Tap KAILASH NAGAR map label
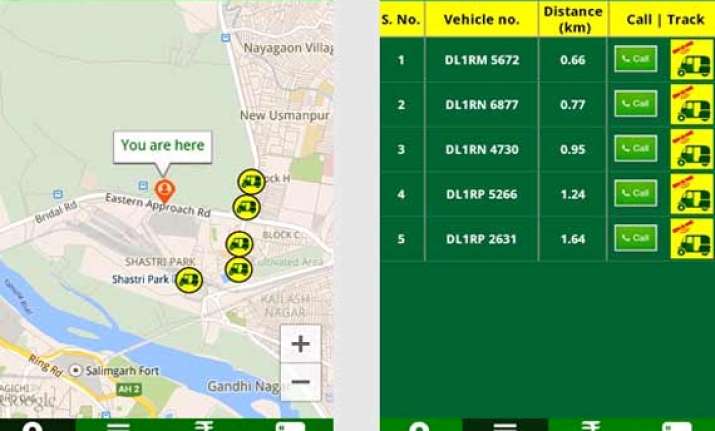 [286, 306]
